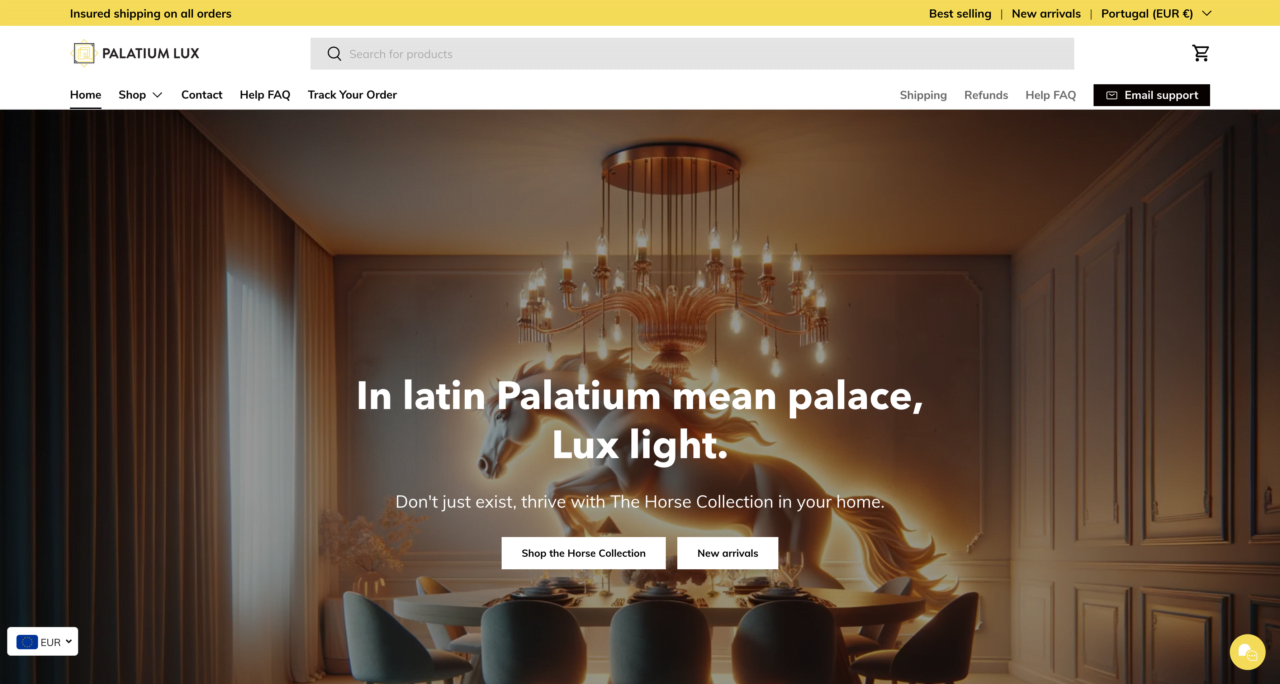Open the Contact menu item

point(202,95)
